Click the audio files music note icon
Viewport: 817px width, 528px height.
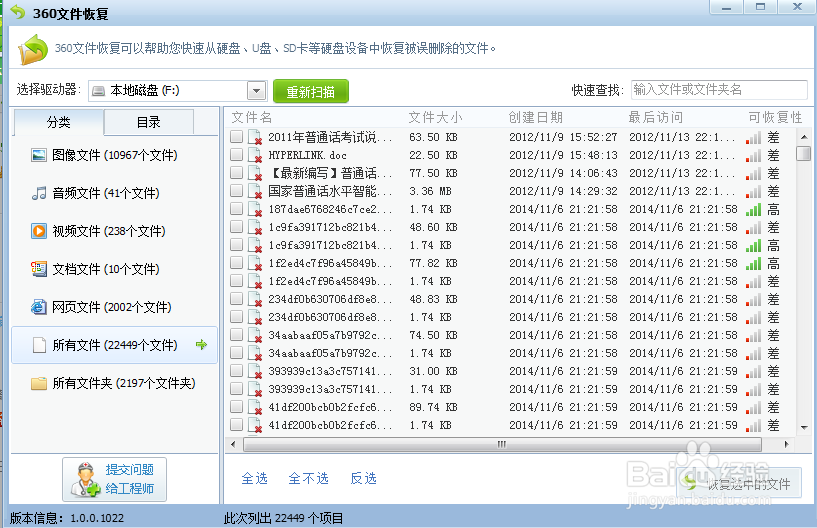[39, 193]
